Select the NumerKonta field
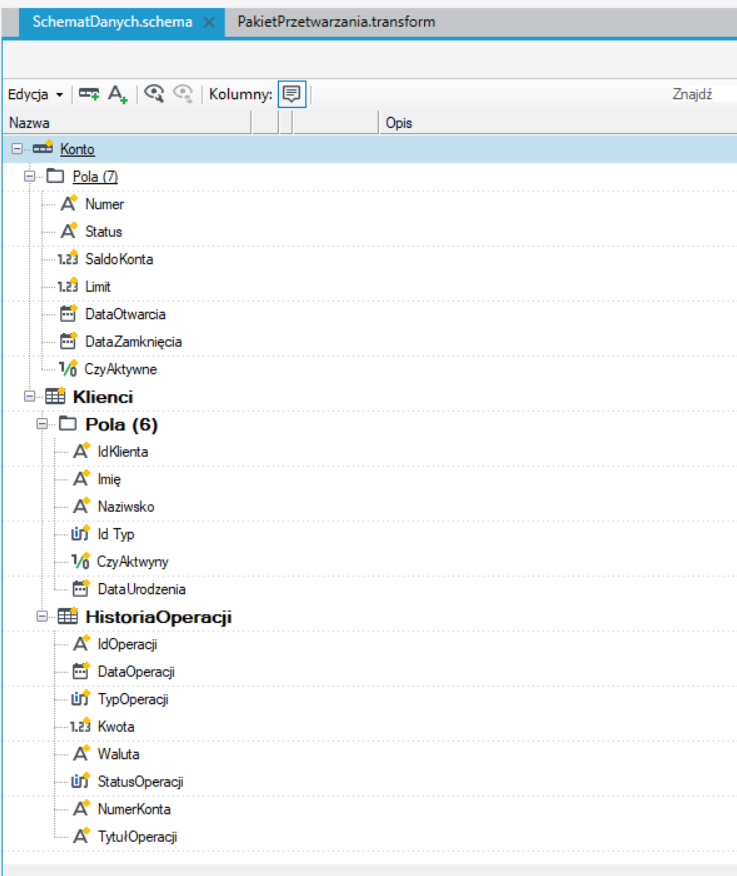The image size is (737, 876). 134,809
